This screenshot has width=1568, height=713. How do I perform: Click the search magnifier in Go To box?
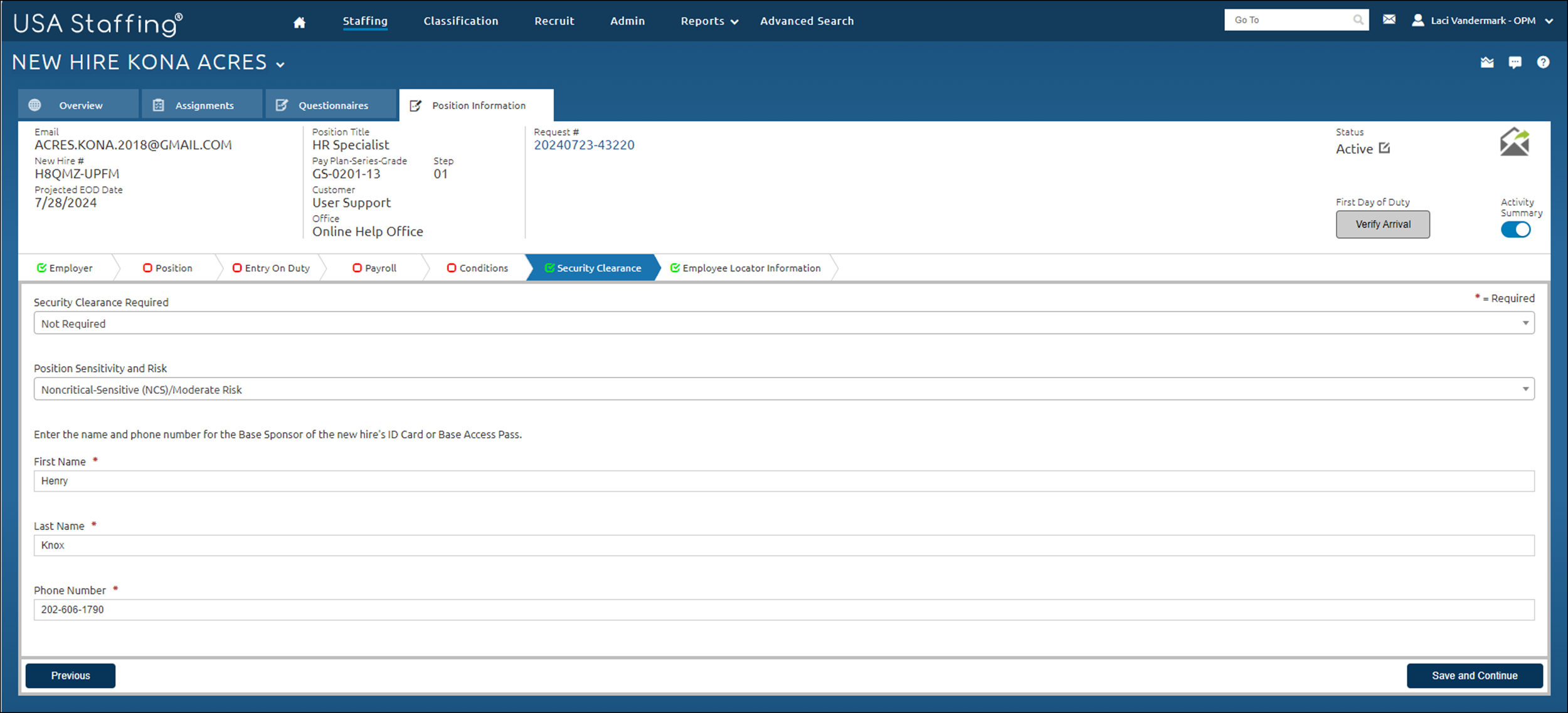(1358, 20)
